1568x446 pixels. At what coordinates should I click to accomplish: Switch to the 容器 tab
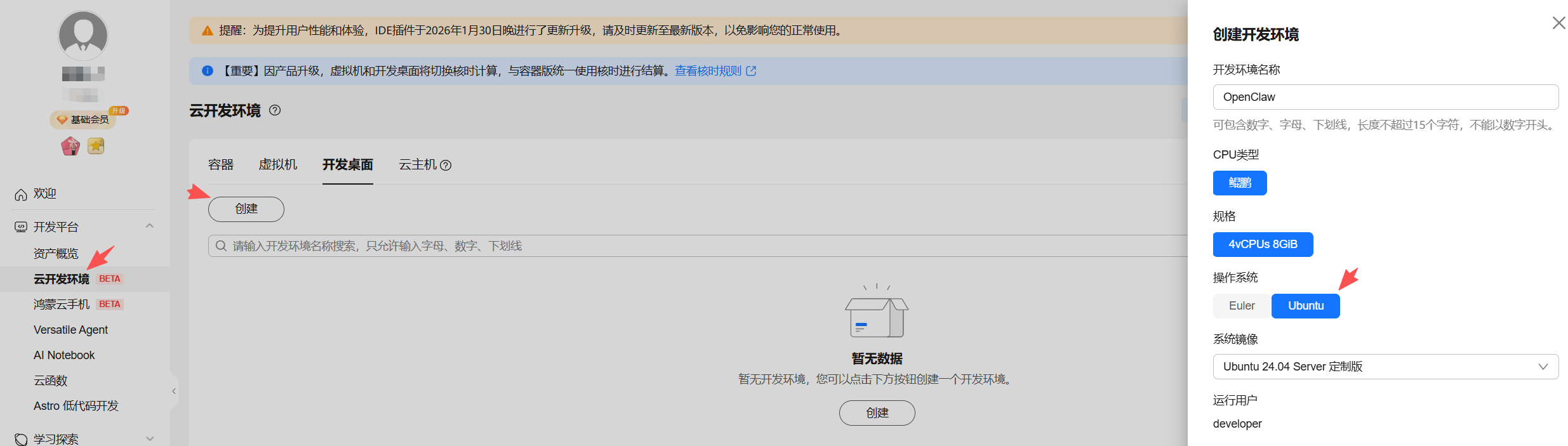click(221, 165)
